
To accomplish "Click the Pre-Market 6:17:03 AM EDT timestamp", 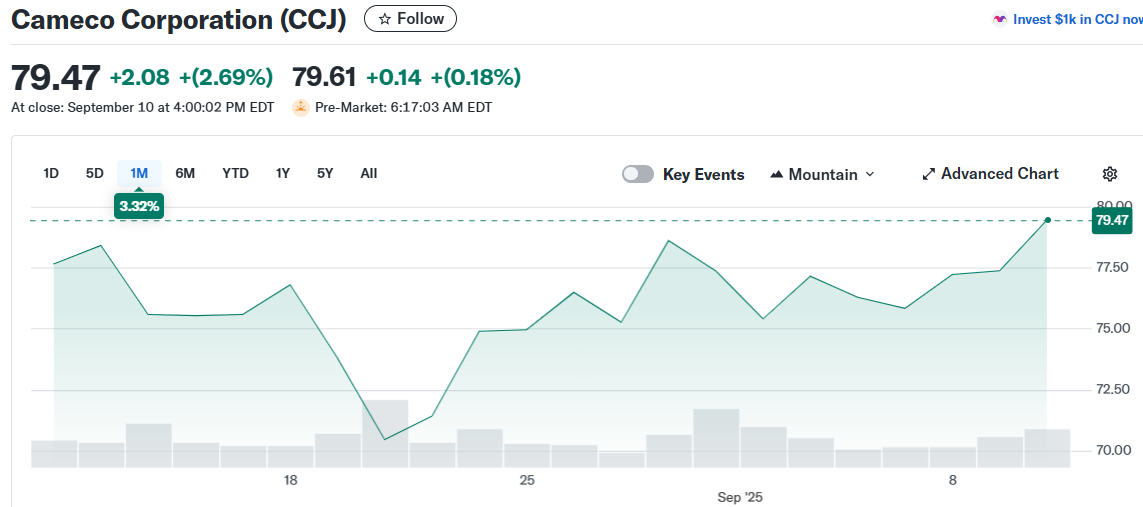I will click(x=404, y=108).
